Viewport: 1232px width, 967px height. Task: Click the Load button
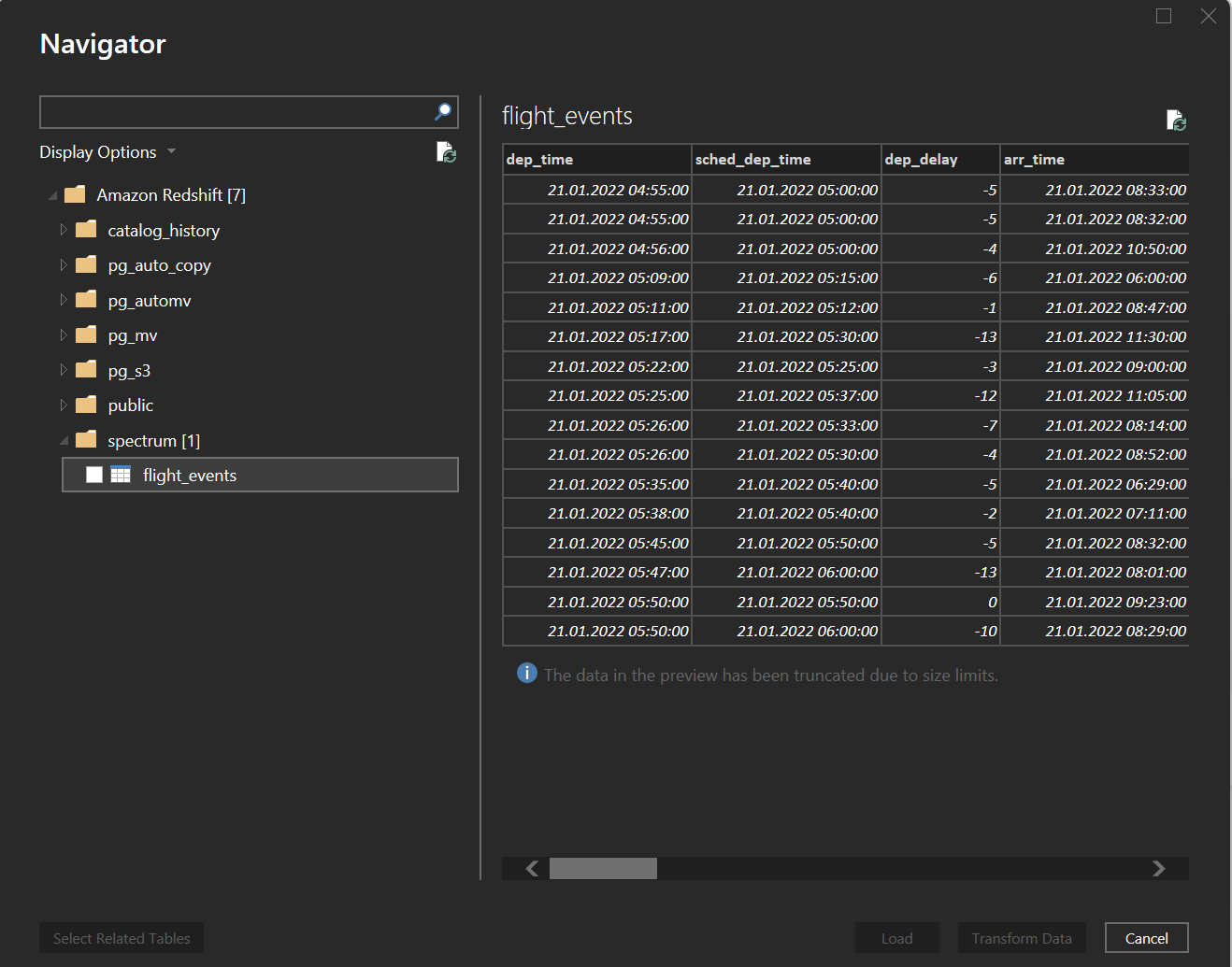coord(896,938)
